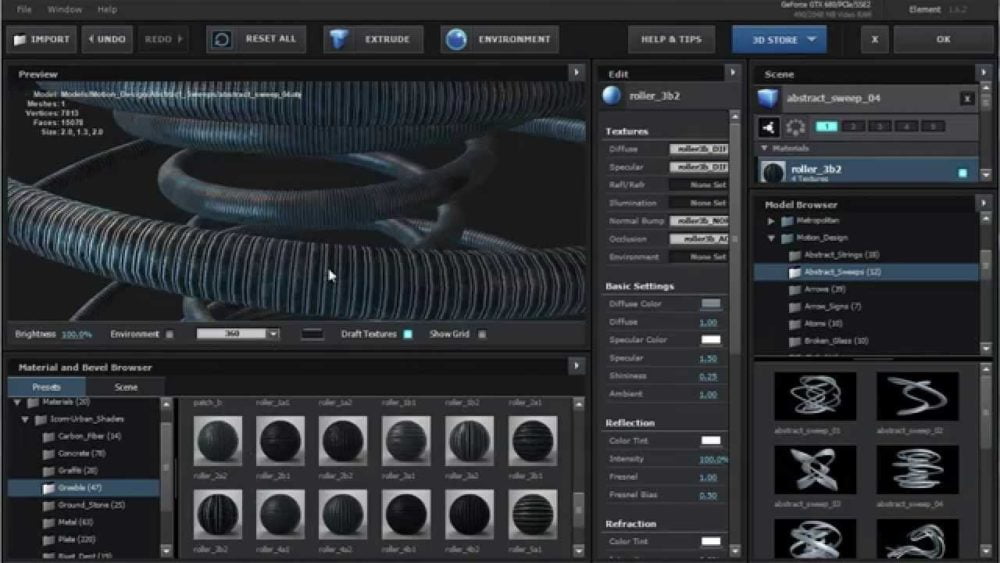The image size is (1000, 563).
Task: Click the particle replicator ring icon in Scene
Action: coord(795,127)
